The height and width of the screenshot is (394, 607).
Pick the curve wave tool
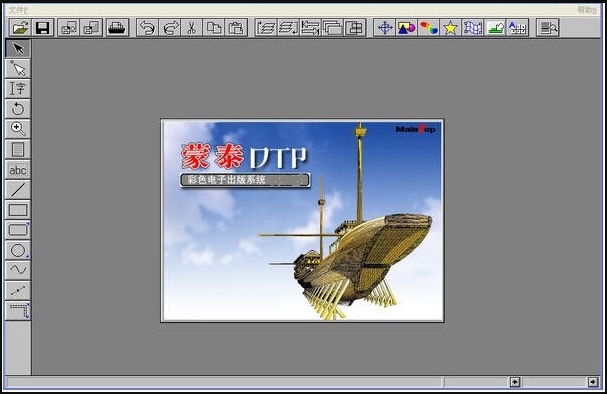point(18,270)
